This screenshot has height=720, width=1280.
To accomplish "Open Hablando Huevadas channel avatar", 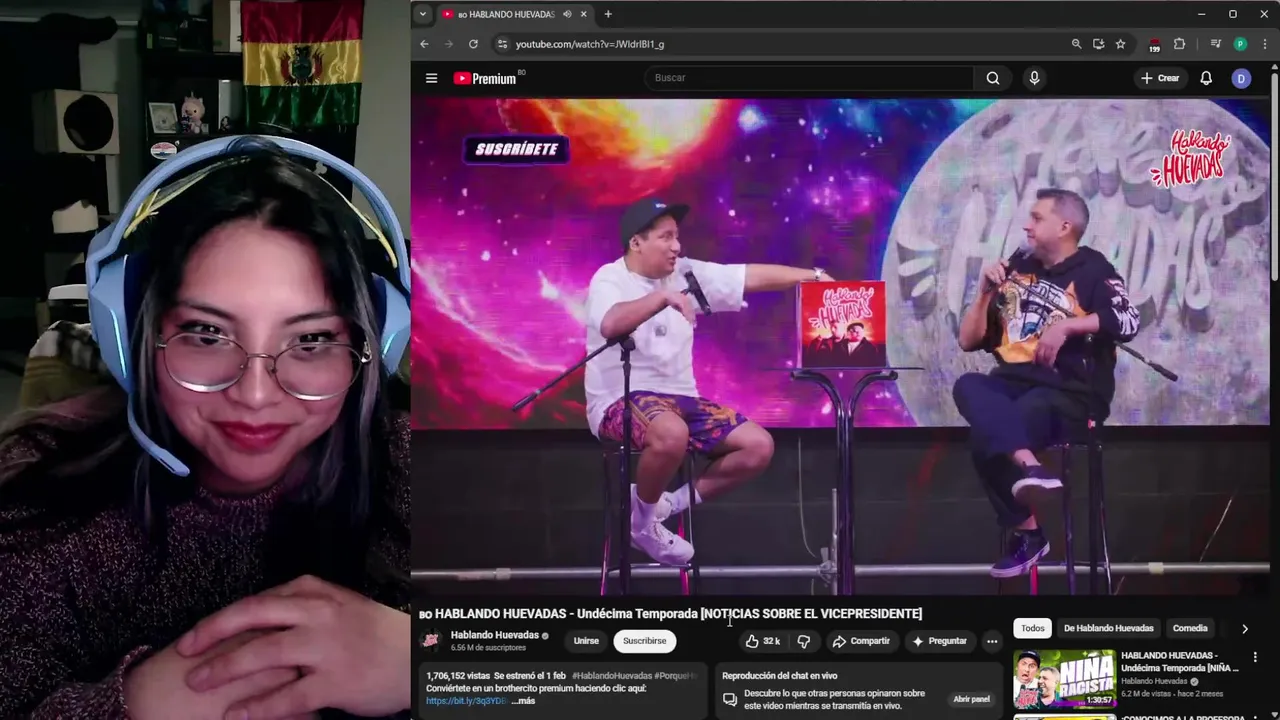I will point(430,641).
